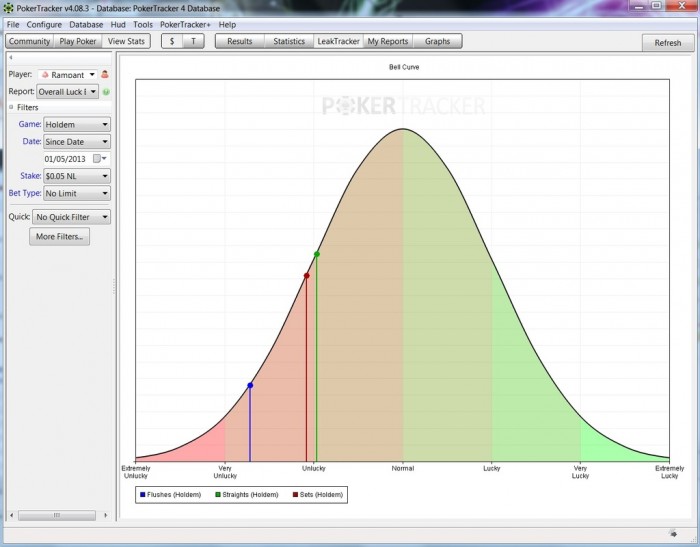Open the Configure menu
The width and height of the screenshot is (700, 547).
tap(44, 25)
